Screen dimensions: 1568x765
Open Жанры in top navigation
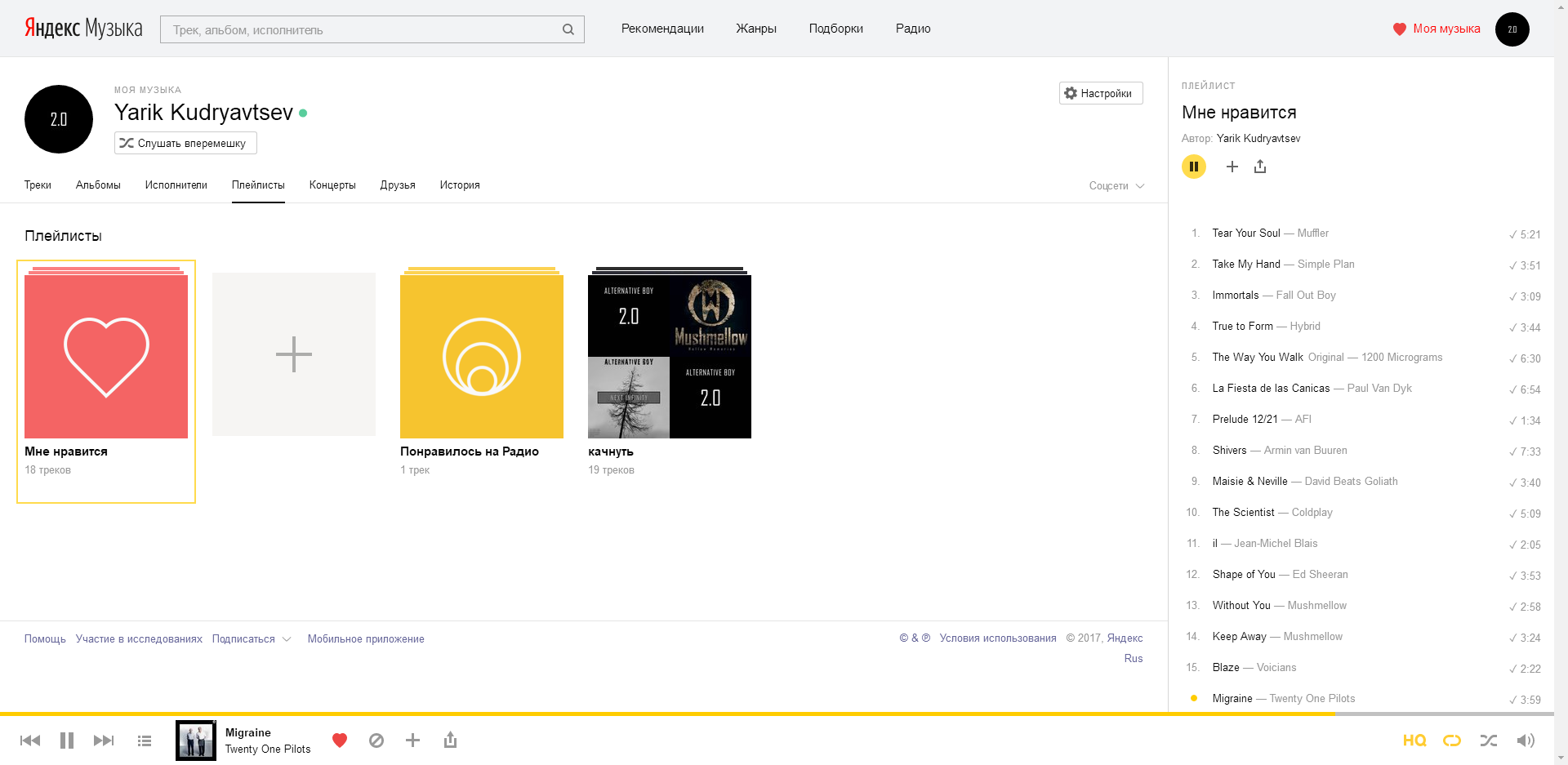(756, 29)
